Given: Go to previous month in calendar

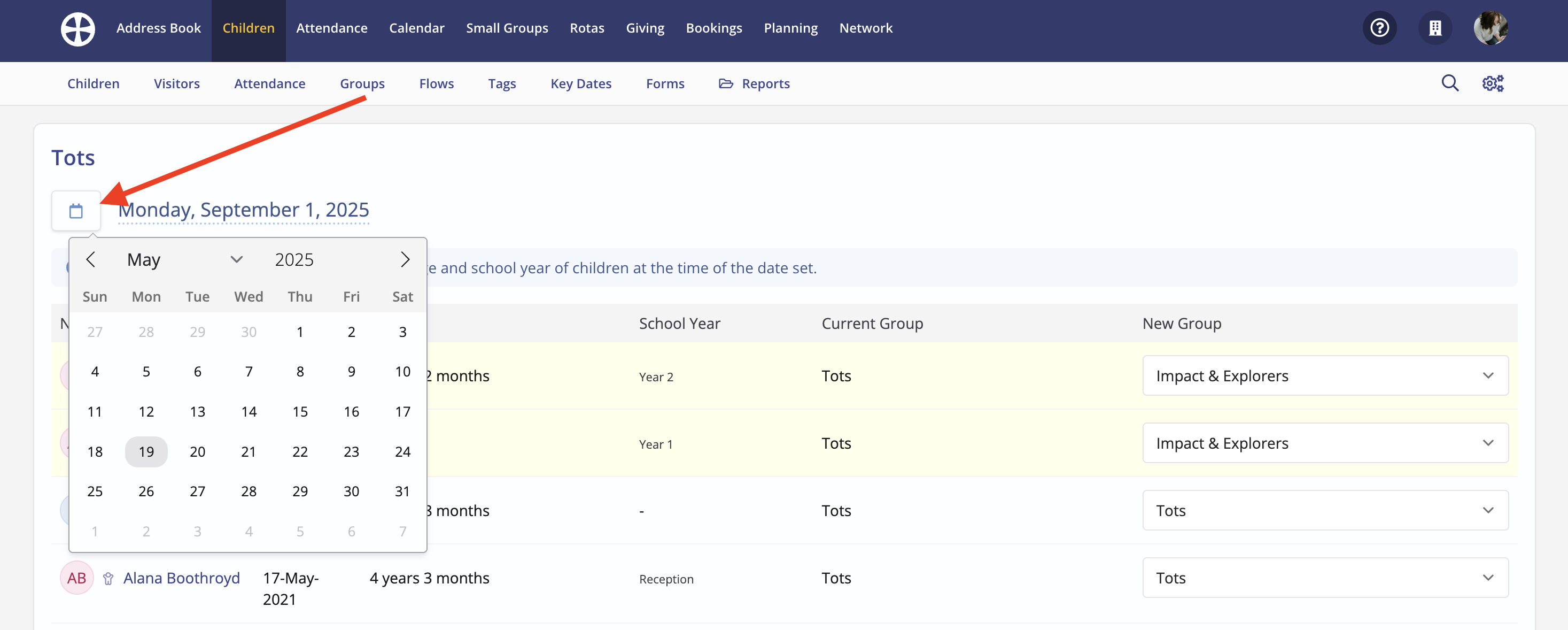Looking at the screenshot, I should coord(91,259).
